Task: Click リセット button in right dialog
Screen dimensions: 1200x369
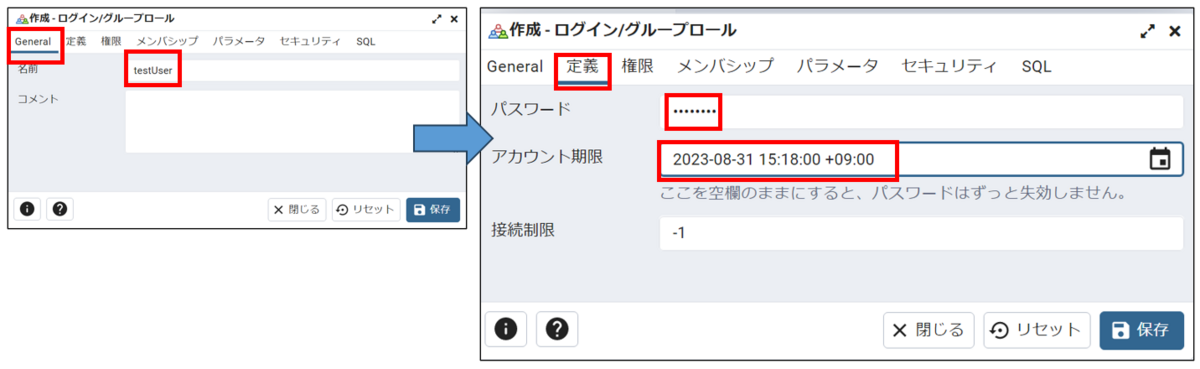Action: click(x=1038, y=330)
